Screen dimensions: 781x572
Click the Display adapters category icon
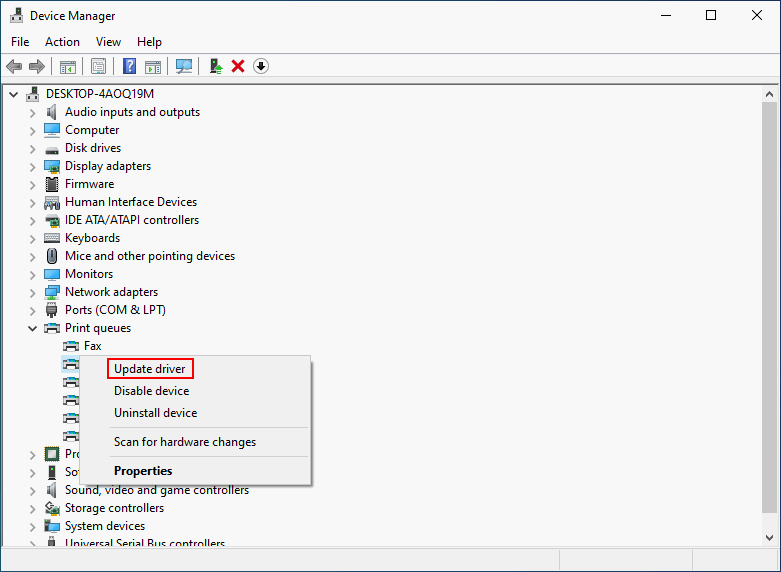52,166
